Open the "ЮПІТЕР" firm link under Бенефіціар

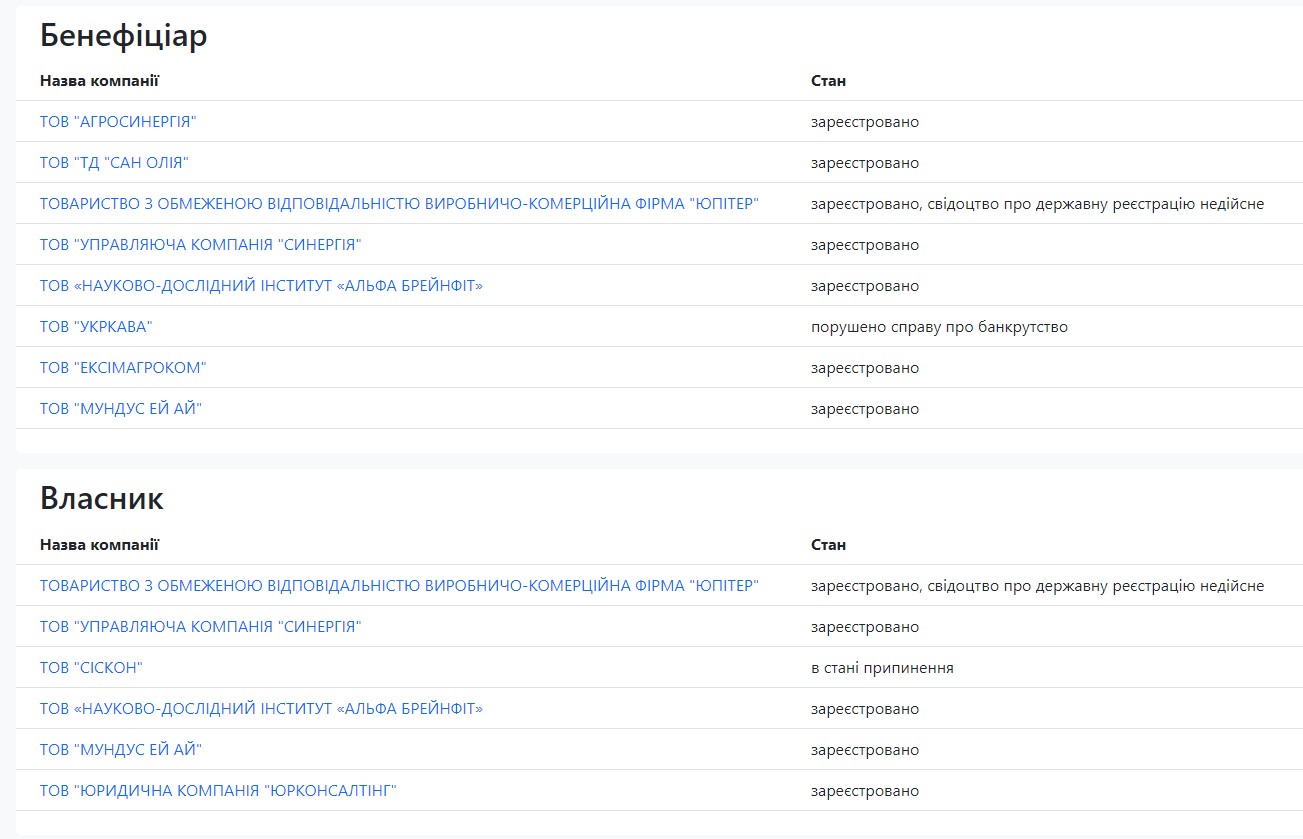click(x=399, y=204)
